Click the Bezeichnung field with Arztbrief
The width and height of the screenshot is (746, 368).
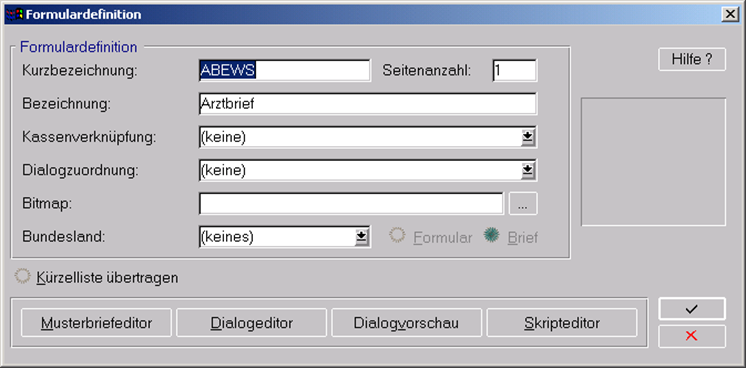pyautogui.click(x=368, y=104)
